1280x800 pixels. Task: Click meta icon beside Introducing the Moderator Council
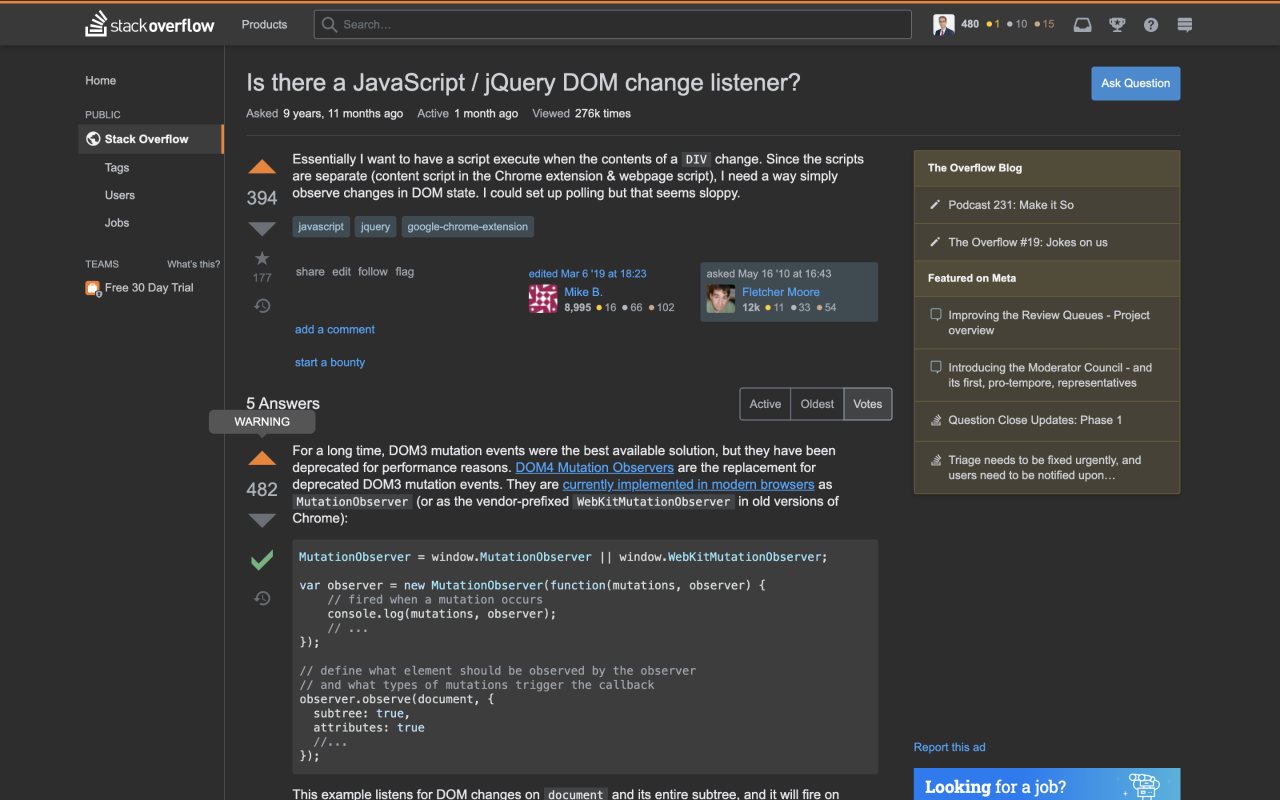(x=936, y=366)
